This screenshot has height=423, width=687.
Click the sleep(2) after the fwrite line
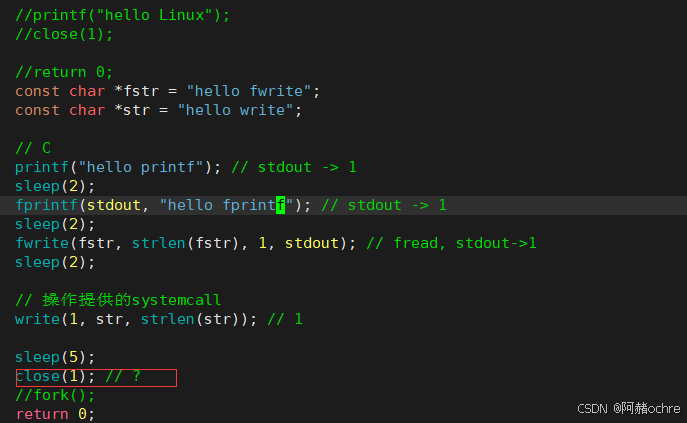tap(55, 262)
